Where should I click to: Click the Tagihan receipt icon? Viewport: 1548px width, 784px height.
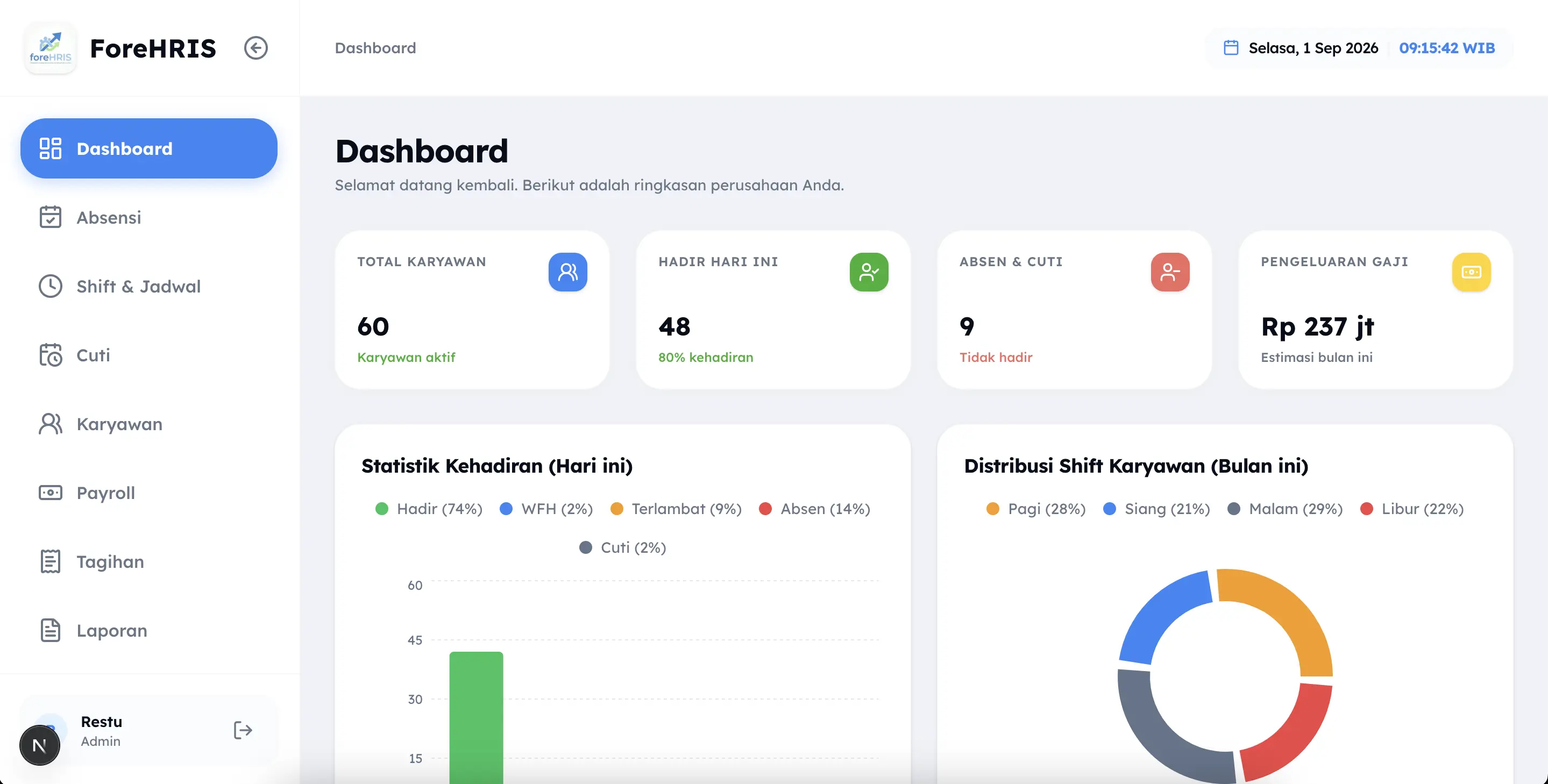(x=51, y=562)
